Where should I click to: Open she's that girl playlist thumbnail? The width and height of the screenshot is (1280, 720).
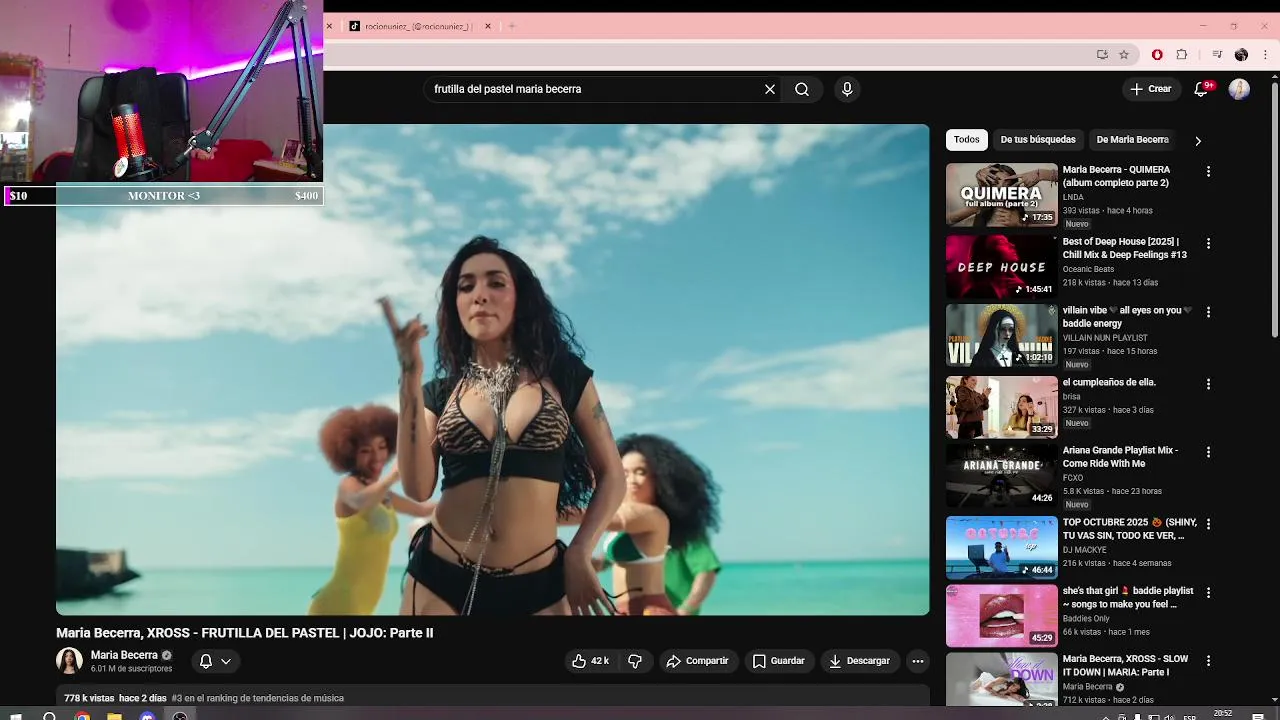point(1001,615)
